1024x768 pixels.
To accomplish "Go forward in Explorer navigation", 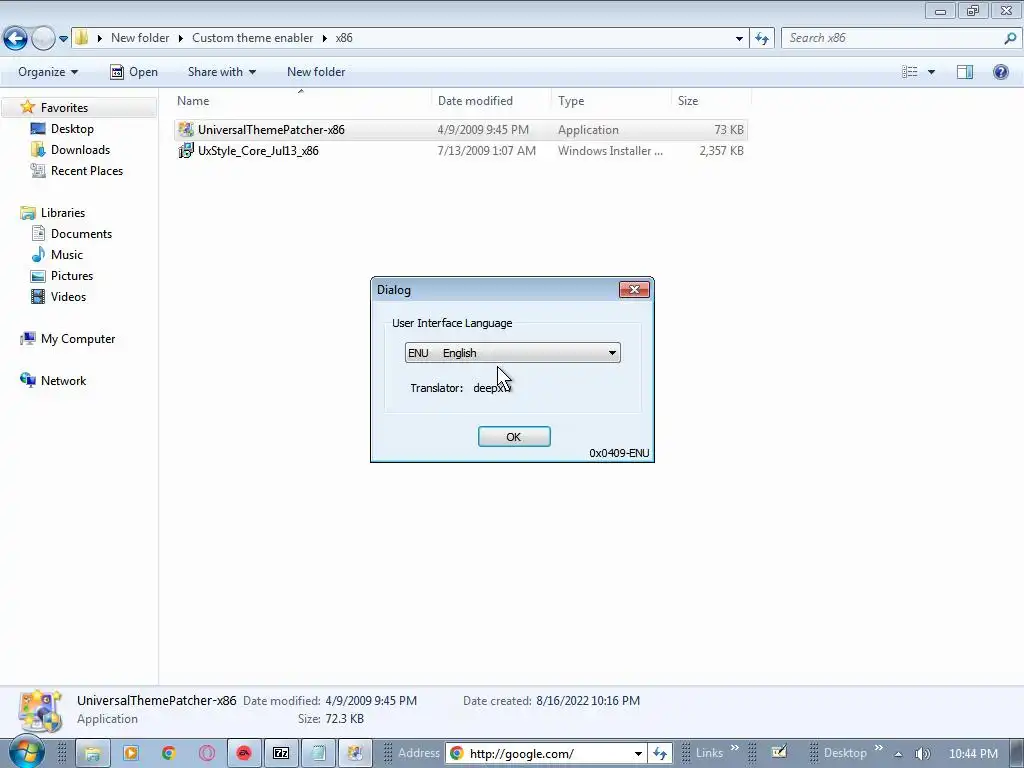I will point(43,39).
